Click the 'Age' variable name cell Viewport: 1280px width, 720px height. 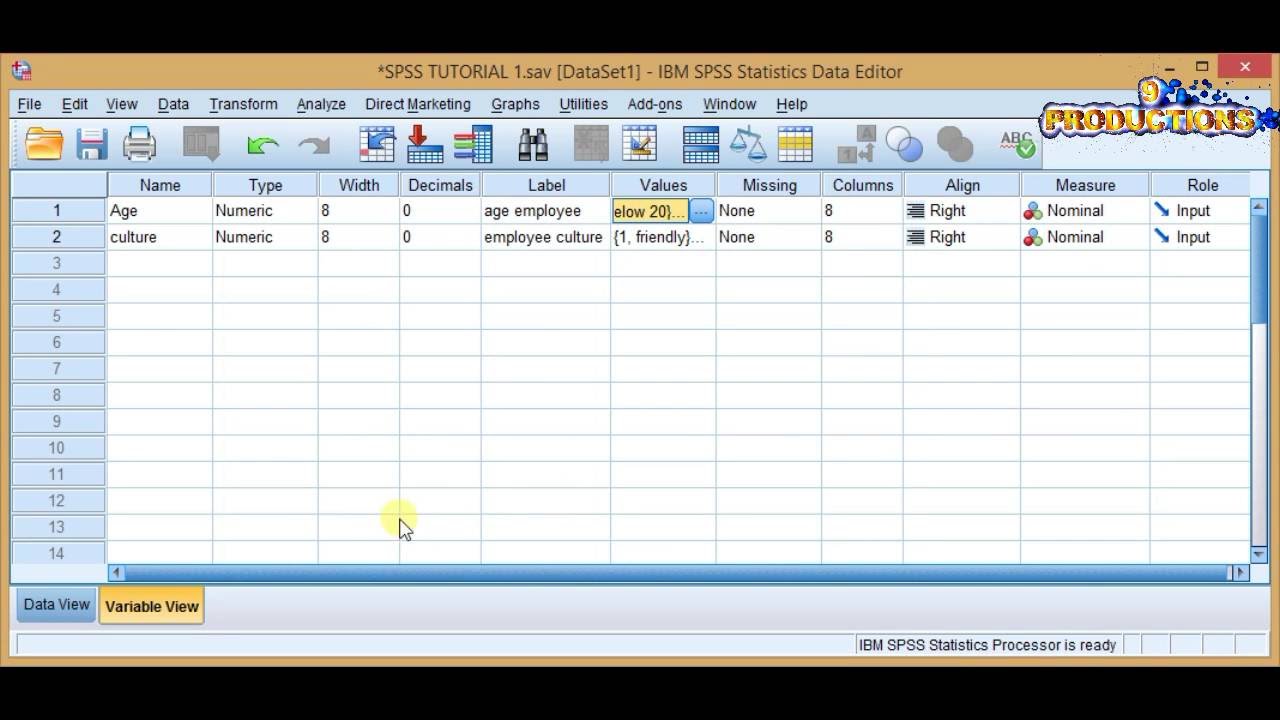(160, 211)
